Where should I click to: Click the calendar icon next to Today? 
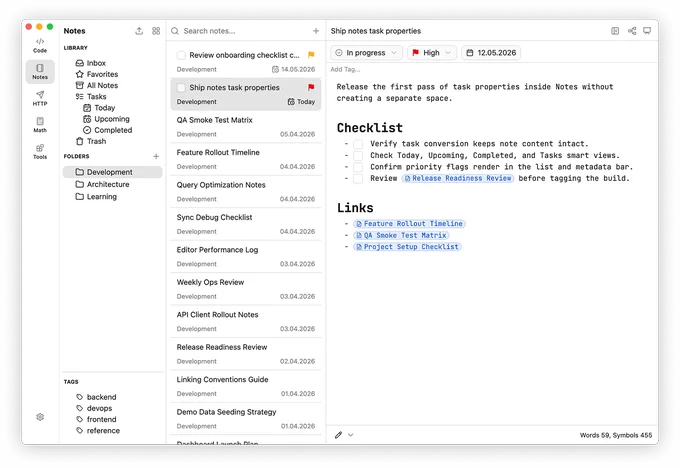(x=291, y=101)
